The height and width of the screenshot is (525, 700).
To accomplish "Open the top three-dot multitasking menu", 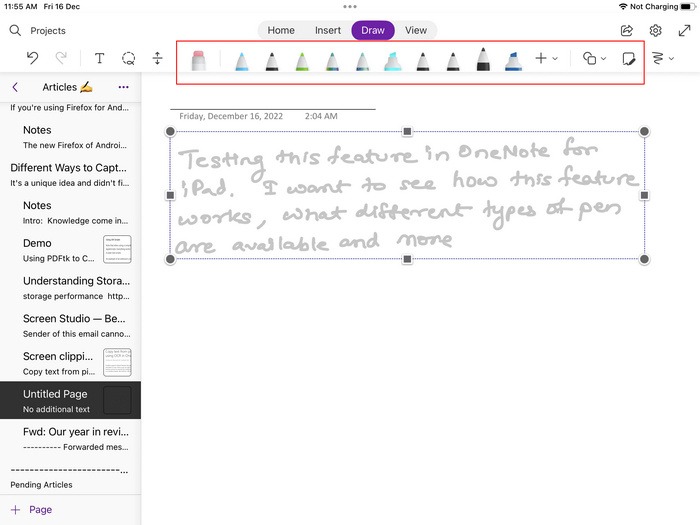I will 350,7.
